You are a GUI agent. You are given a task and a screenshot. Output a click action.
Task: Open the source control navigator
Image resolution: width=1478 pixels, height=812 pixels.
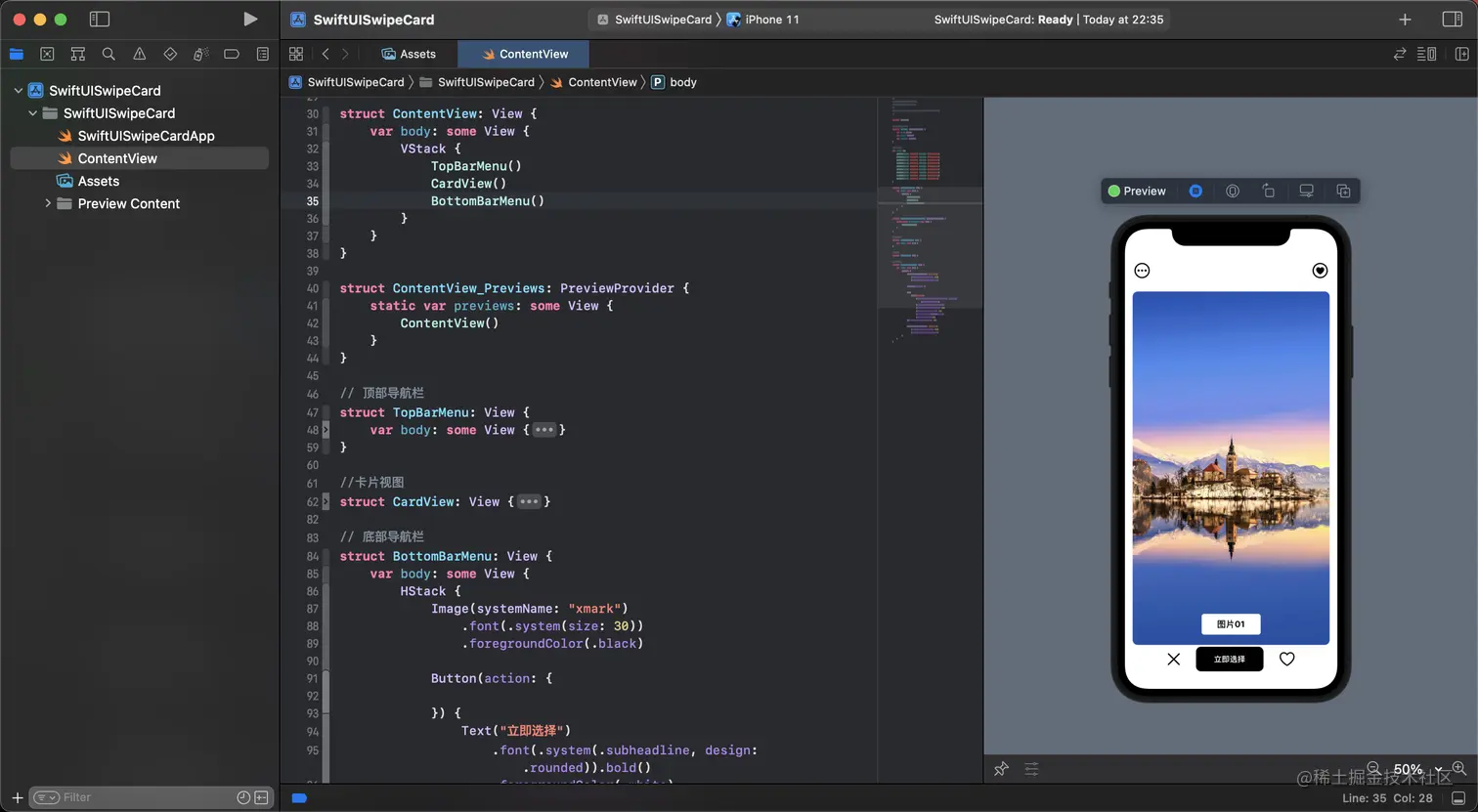click(x=47, y=54)
